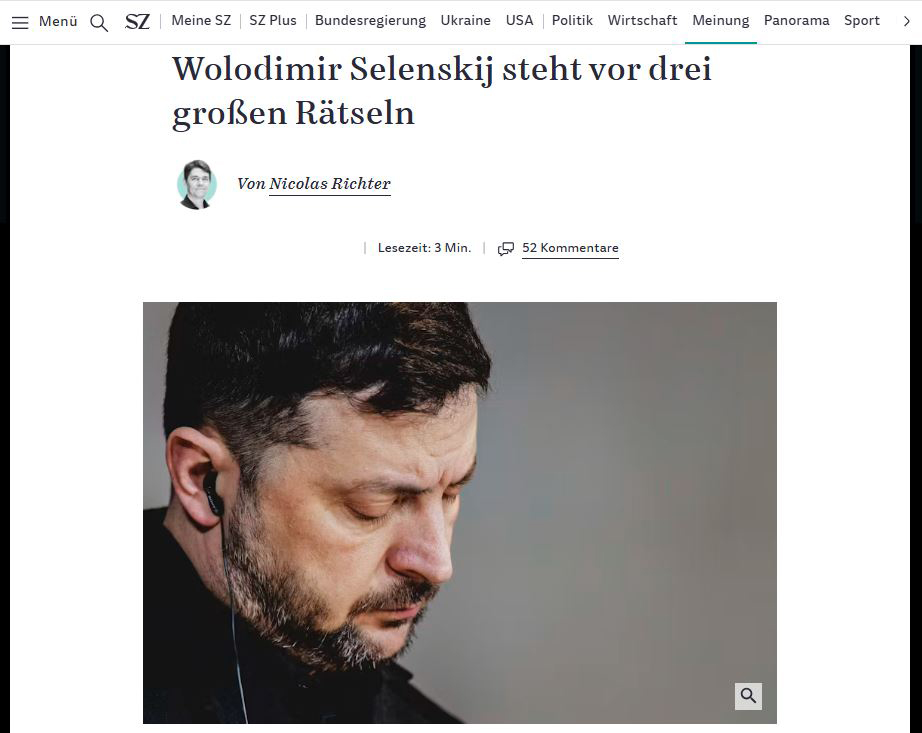
Task: Go to the Ukraine topic
Action: (x=466, y=21)
